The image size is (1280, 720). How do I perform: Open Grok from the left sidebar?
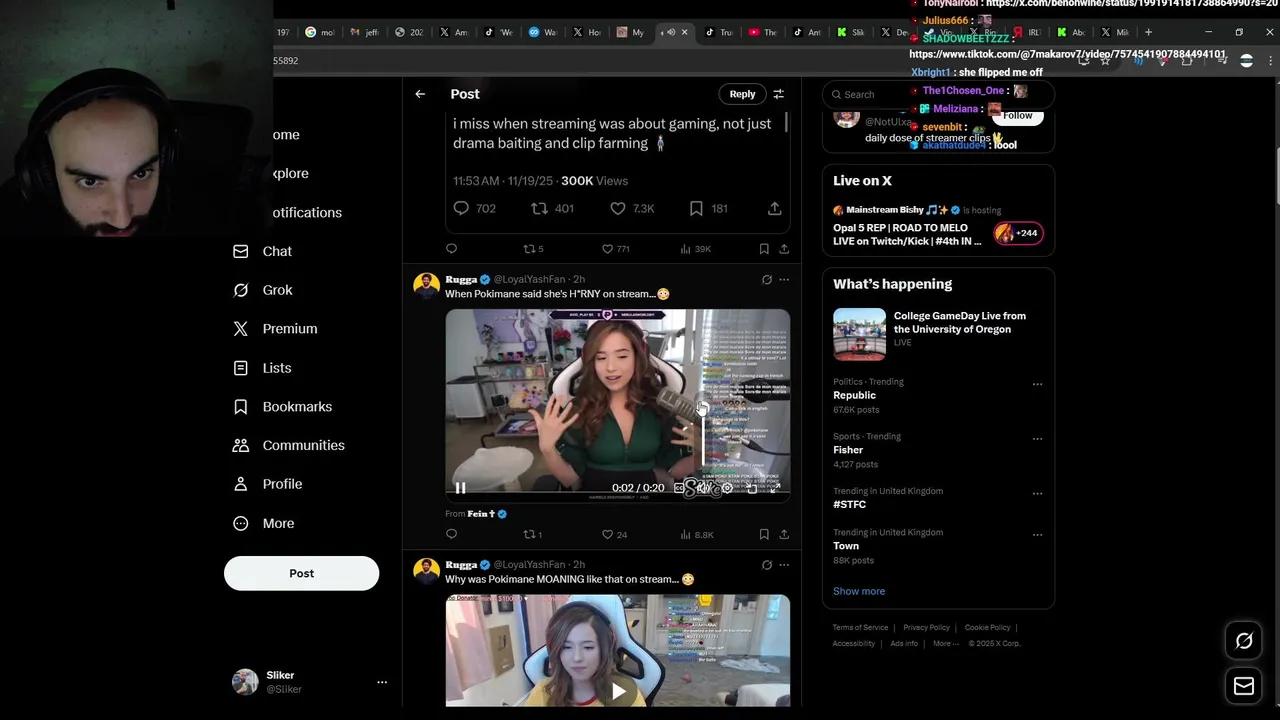point(263,290)
